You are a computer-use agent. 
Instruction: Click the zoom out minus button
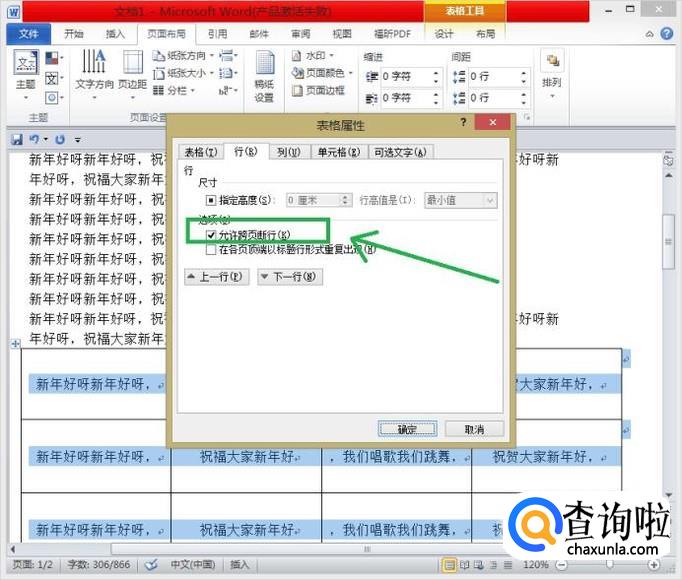(562, 565)
